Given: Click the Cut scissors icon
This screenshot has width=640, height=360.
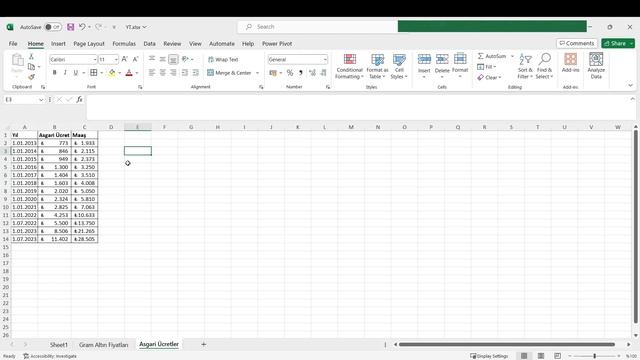Looking at the screenshot, I should (31, 57).
